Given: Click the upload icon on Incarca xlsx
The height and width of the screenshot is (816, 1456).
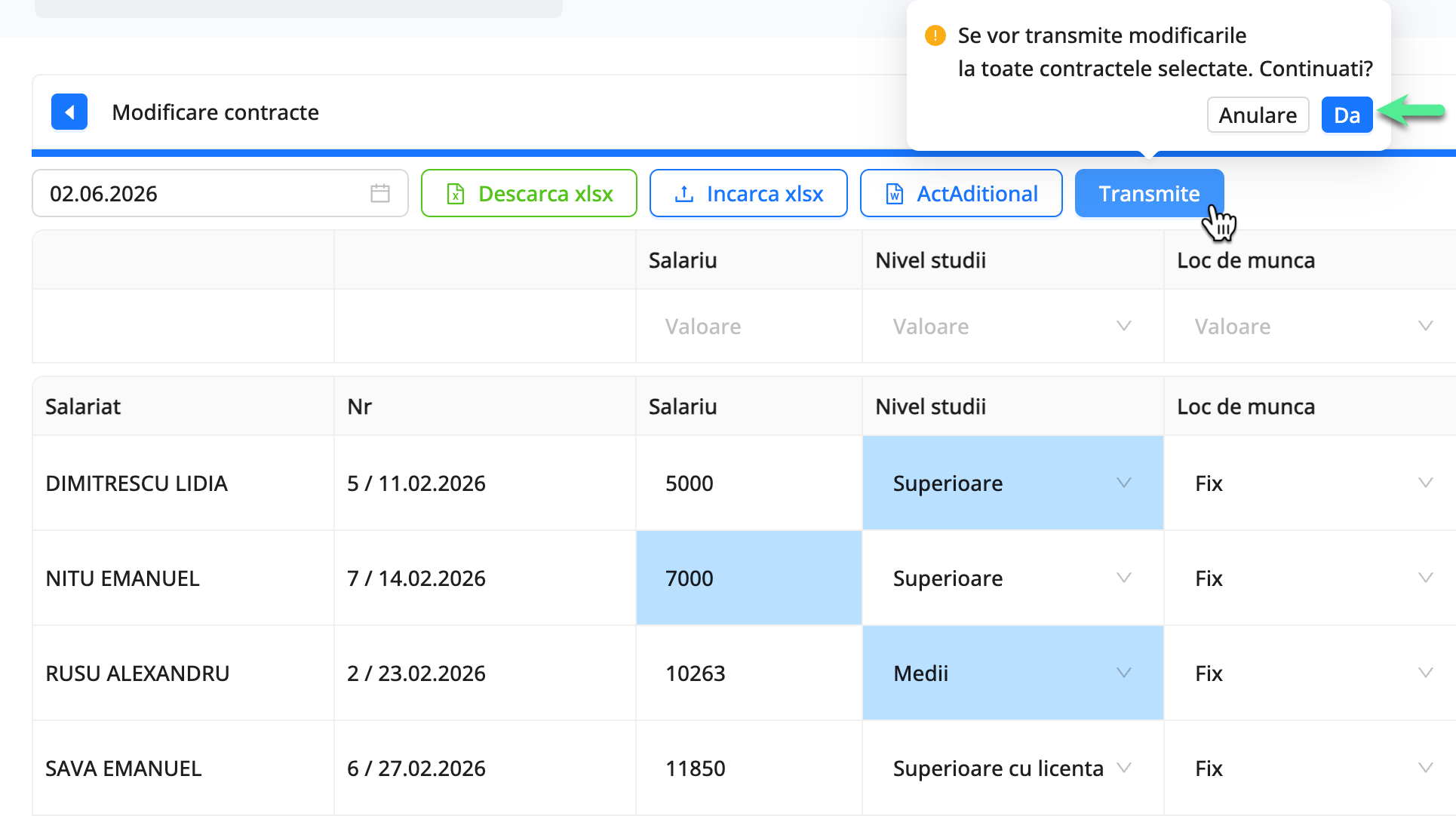Looking at the screenshot, I should click(x=684, y=193).
